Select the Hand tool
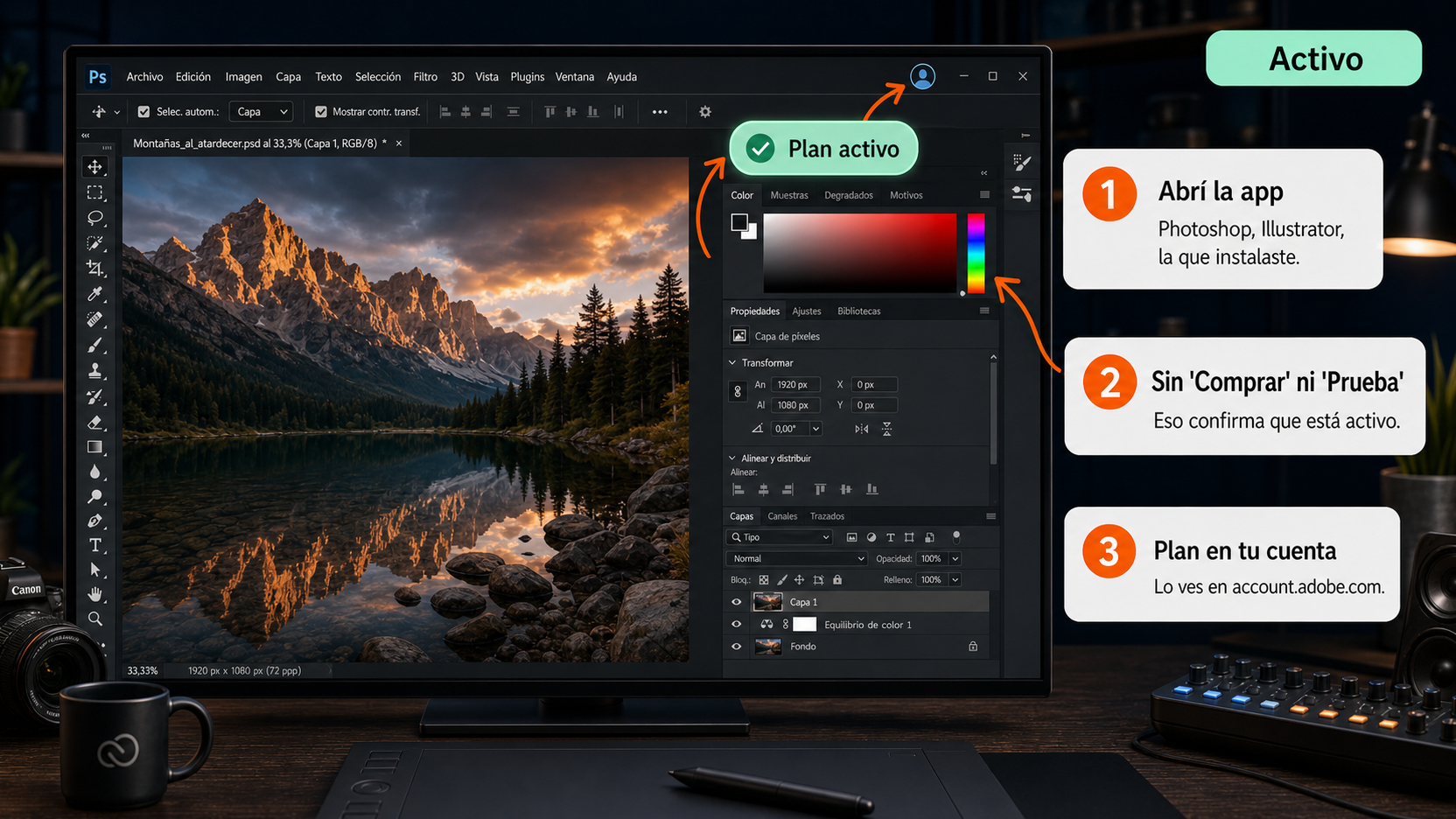The width and height of the screenshot is (1456, 819). pyautogui.click(x=95, y=594)
